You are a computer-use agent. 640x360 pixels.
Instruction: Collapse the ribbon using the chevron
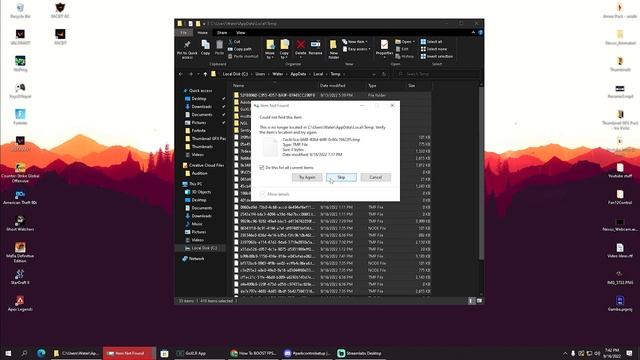click(x=473, y=33)
